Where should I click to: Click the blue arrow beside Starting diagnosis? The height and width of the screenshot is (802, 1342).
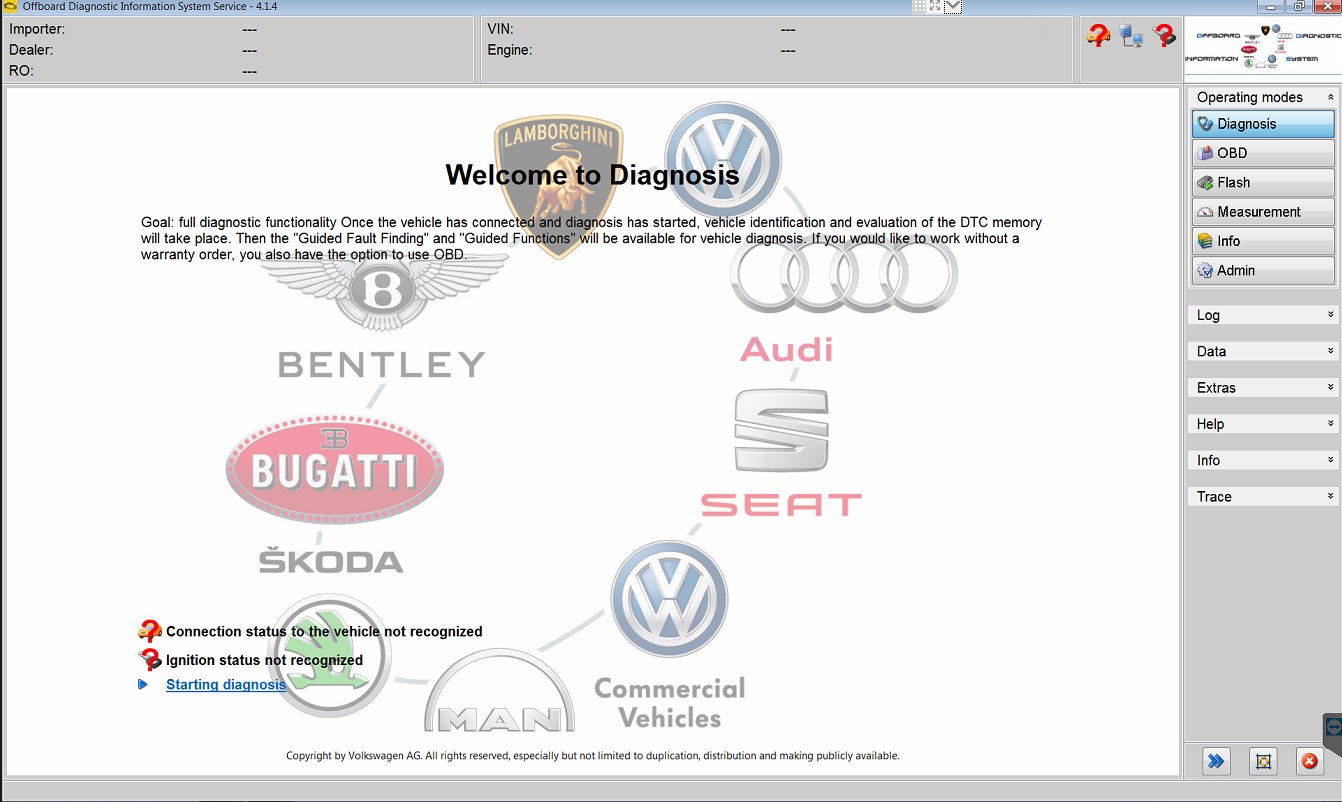pyautogui.click(x=143, y=685)
